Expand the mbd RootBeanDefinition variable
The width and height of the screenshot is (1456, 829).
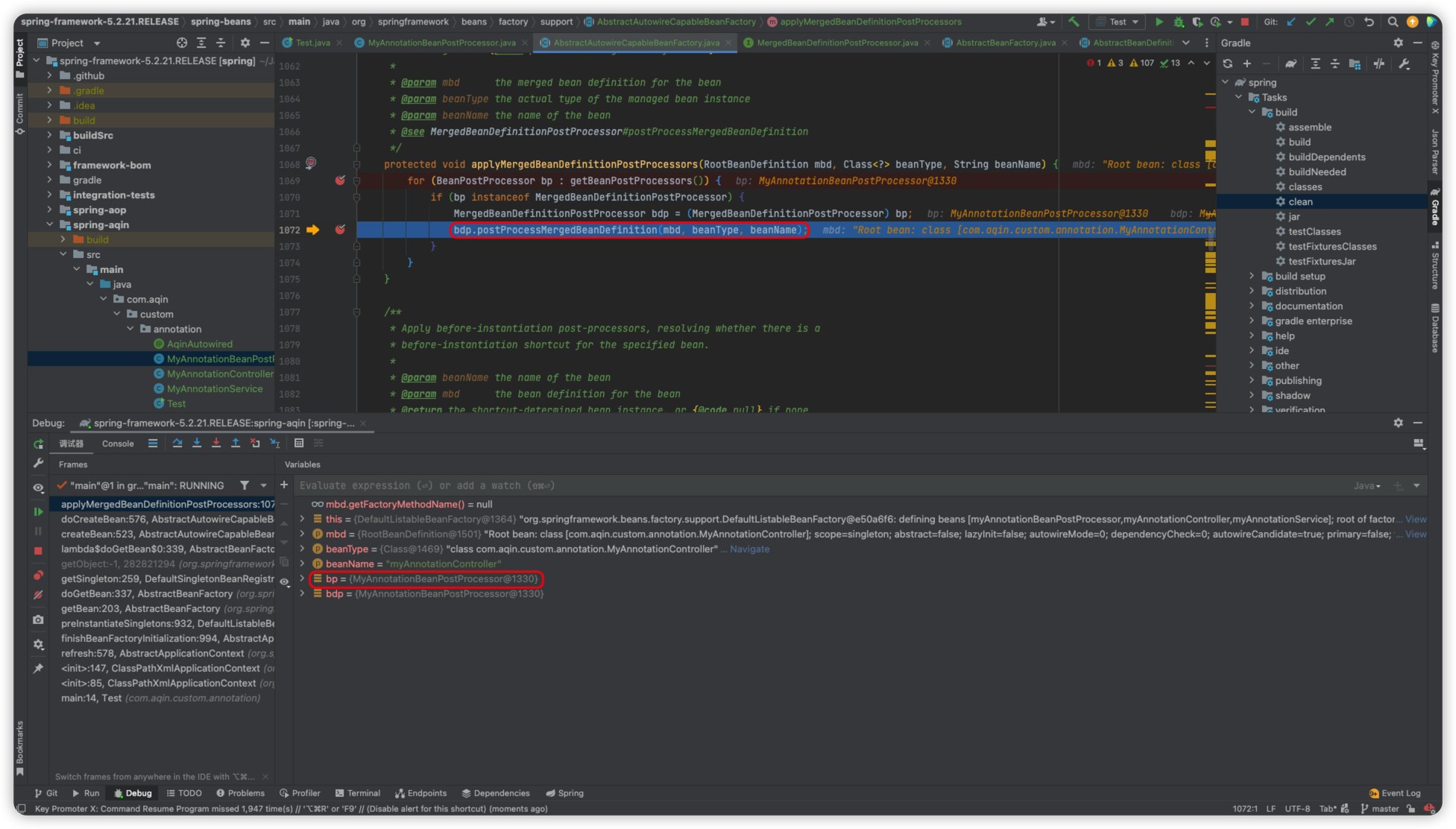coord(303,534)
